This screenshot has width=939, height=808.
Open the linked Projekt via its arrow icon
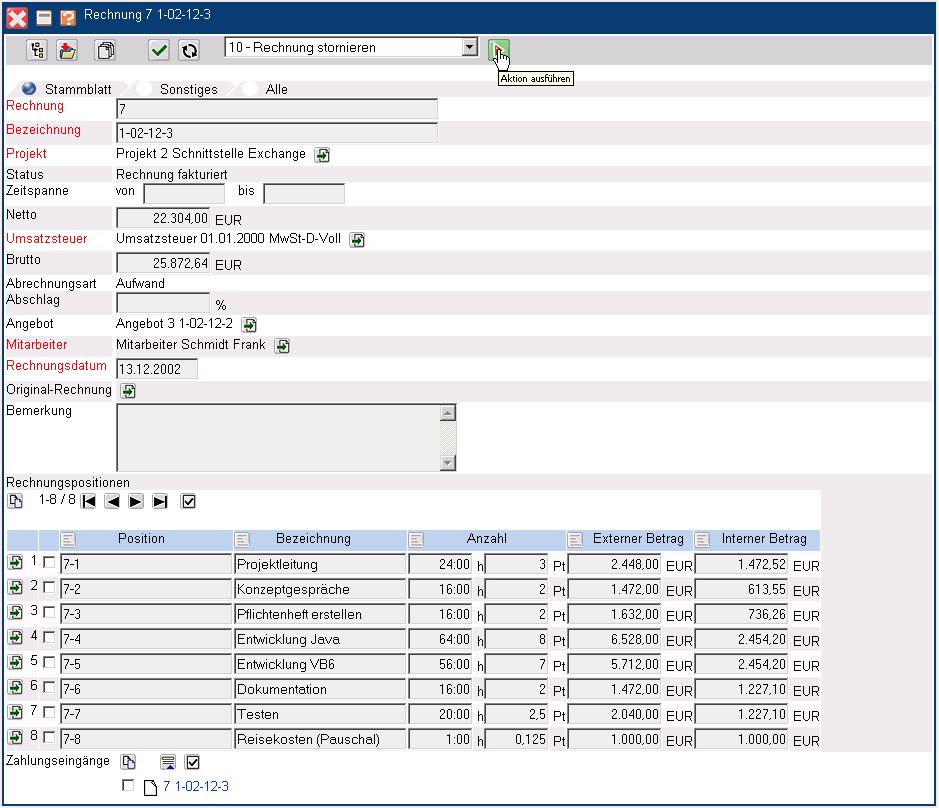tap(322, 154)
